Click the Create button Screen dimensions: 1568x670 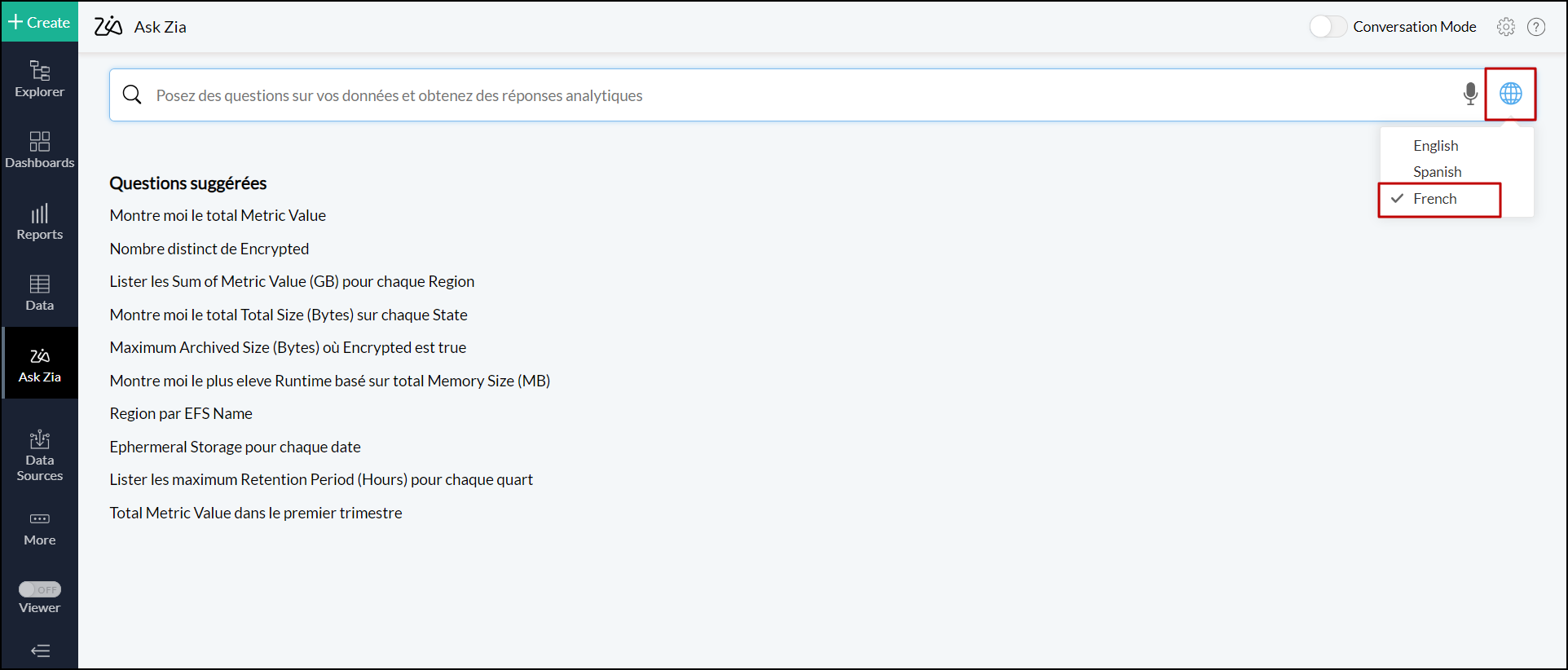(39, 22)
